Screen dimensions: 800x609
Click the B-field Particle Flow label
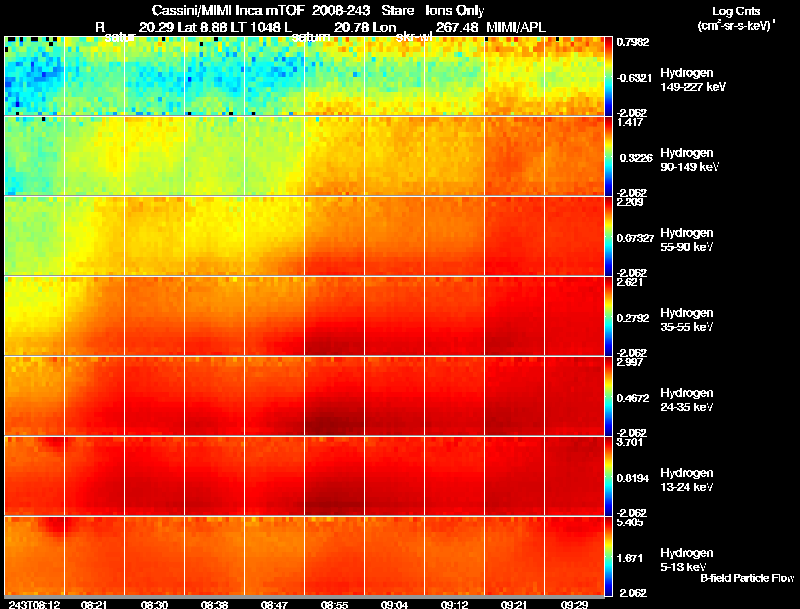pos(747,578)
